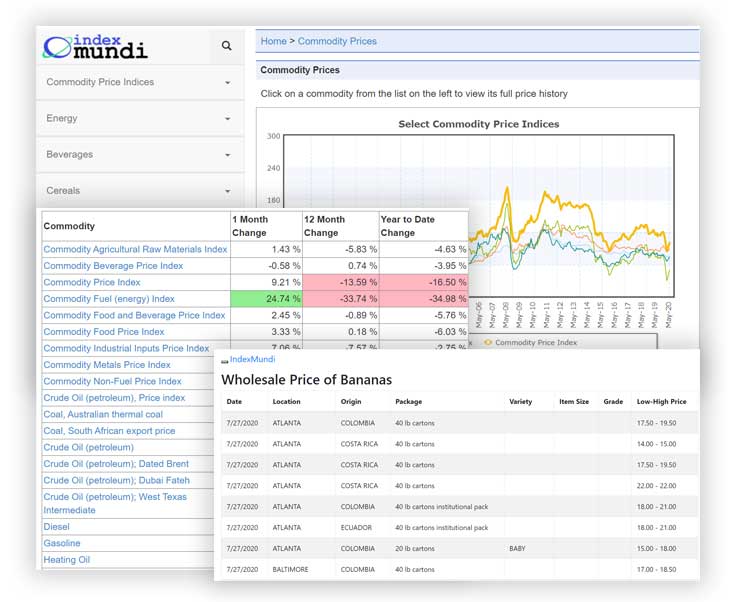This screenshot has width=730, height=602.
Task: Open Coal, Australian thermal coal link
Action: coord(103,414)
